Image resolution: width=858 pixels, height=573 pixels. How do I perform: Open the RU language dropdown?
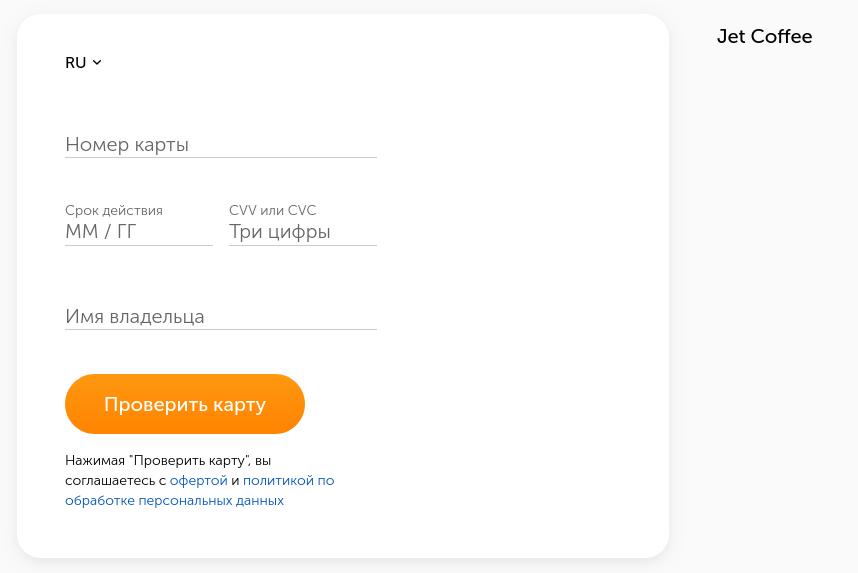[x=77, y=63]
